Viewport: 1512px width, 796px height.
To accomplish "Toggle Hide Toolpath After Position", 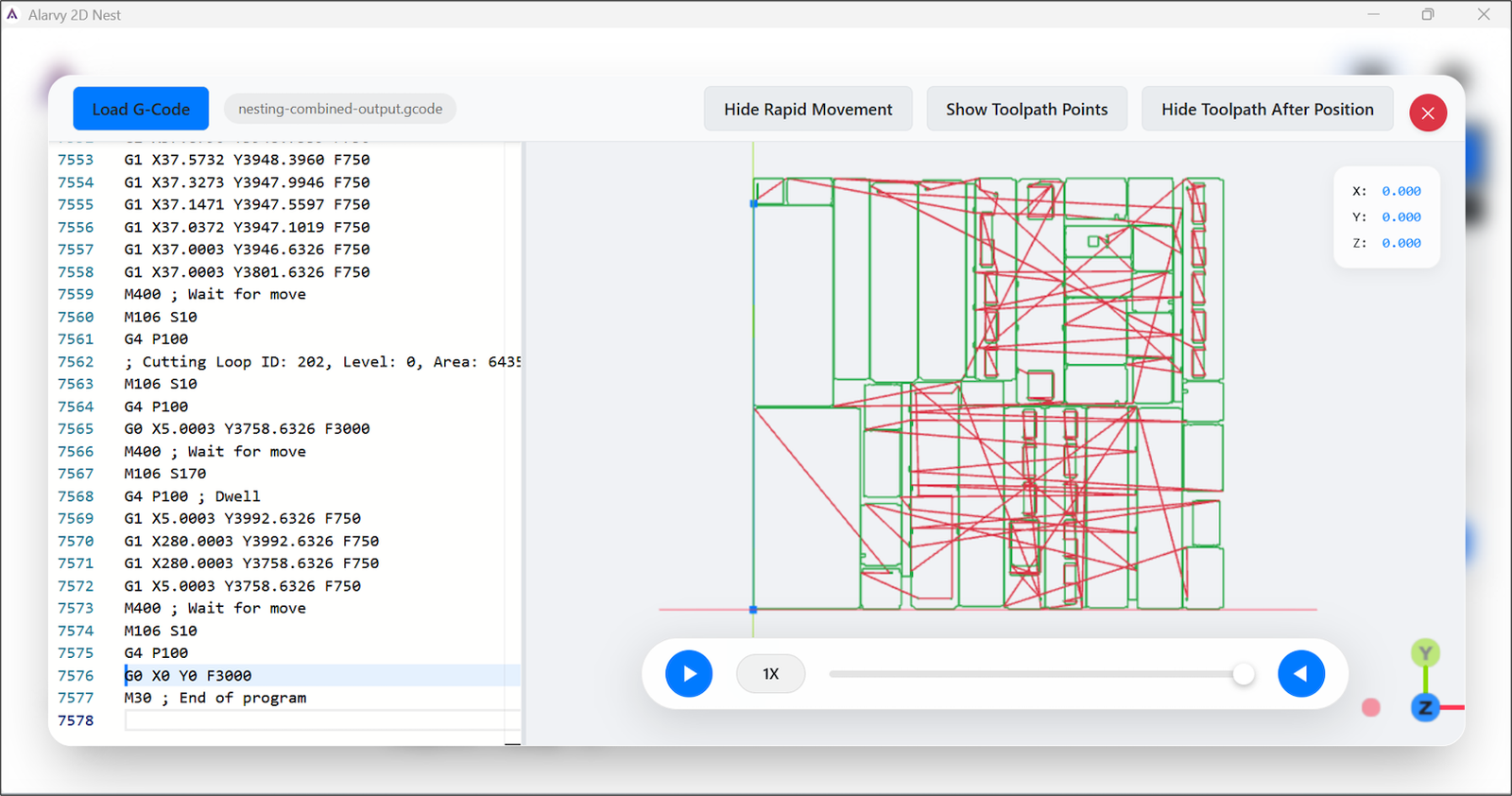I will (1267, 109).
